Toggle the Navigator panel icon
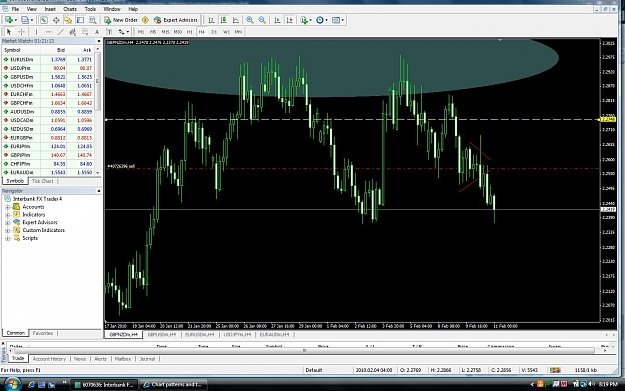The height and width of the screenshot is (391, 625). coord(68,20)
